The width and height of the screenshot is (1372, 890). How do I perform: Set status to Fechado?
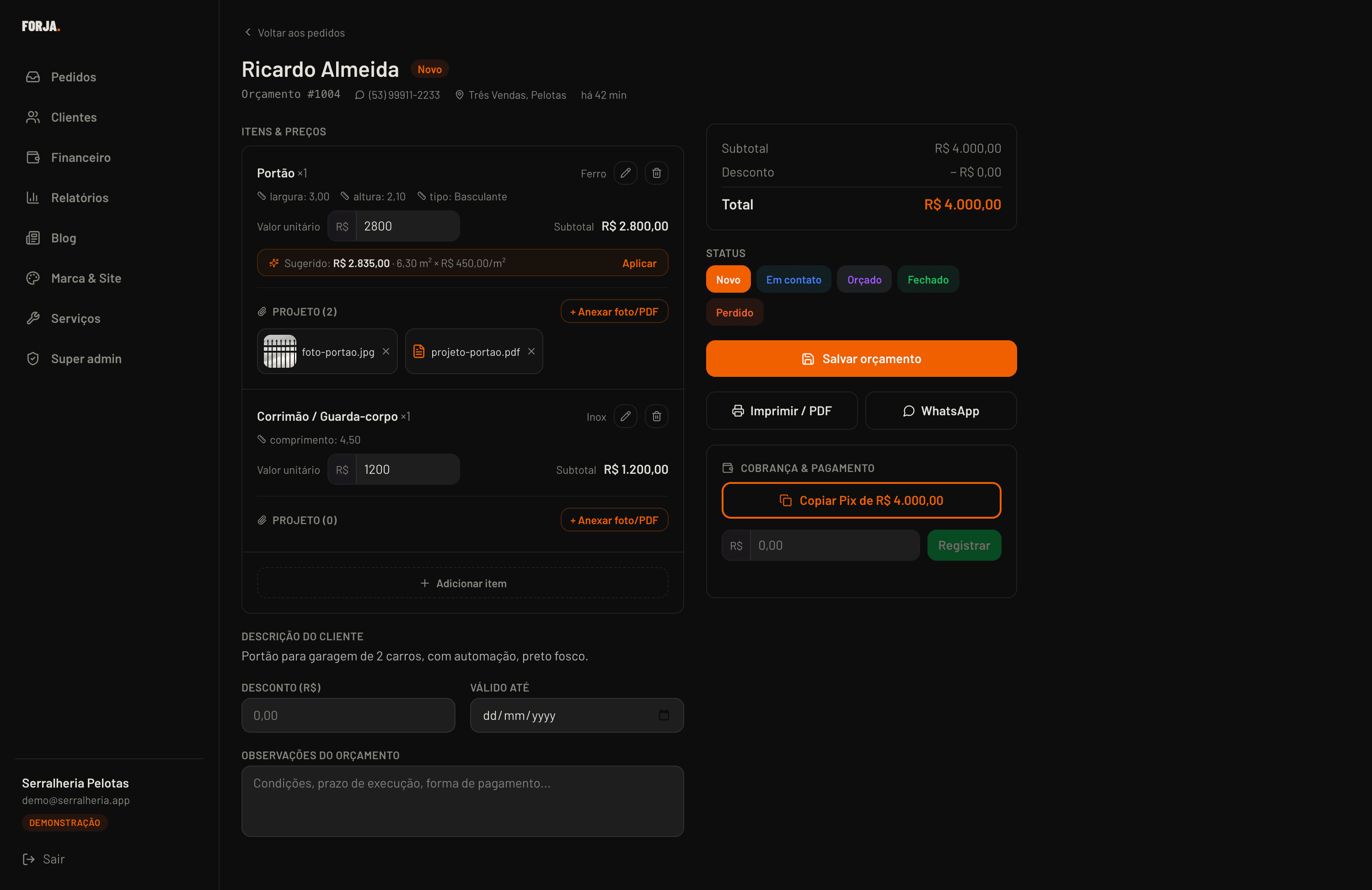(928, 279)
